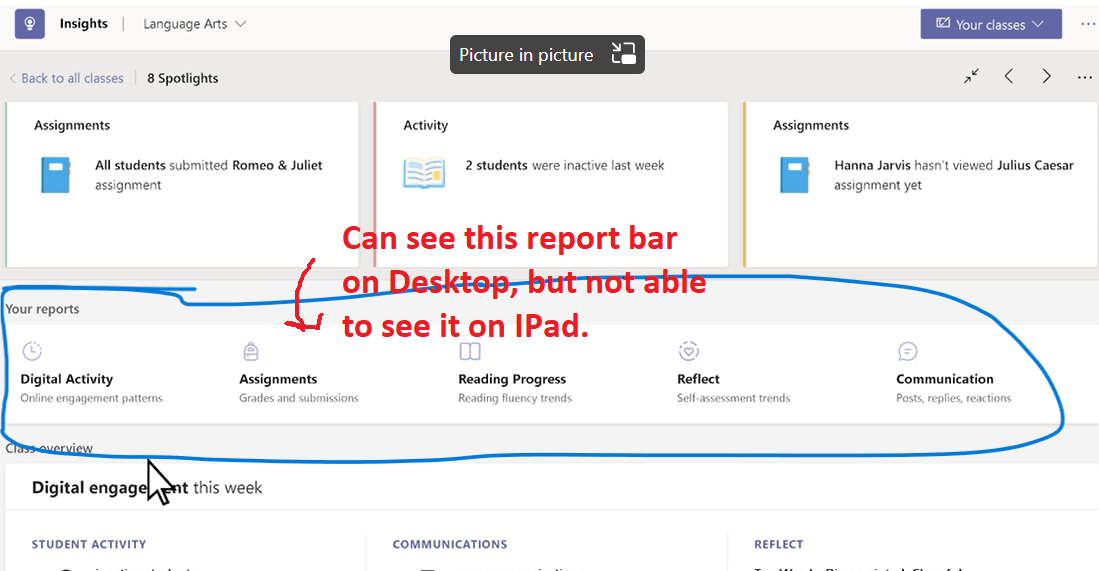
Task: Go to the next spotlight with the right arrow
Action: pyautogui.click(x=1046, y=76)
